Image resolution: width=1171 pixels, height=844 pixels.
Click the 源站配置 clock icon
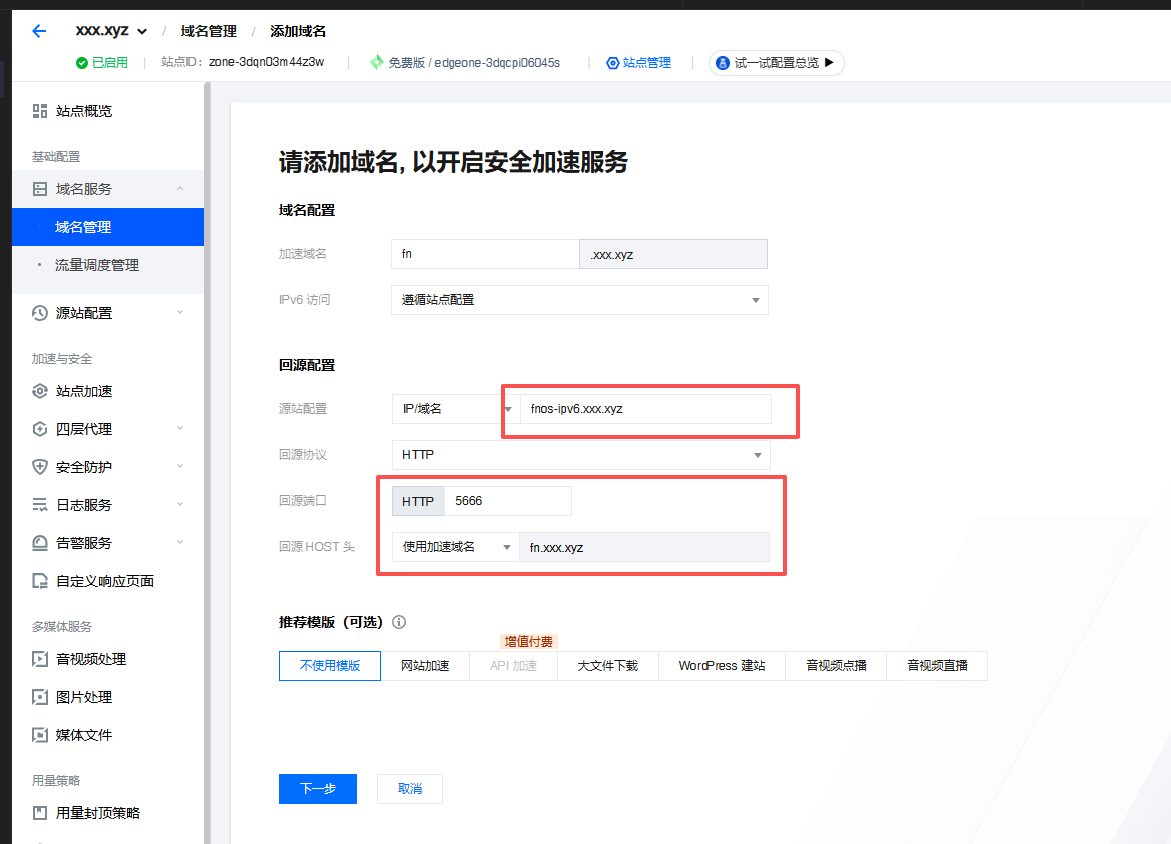tap(40, 313)
